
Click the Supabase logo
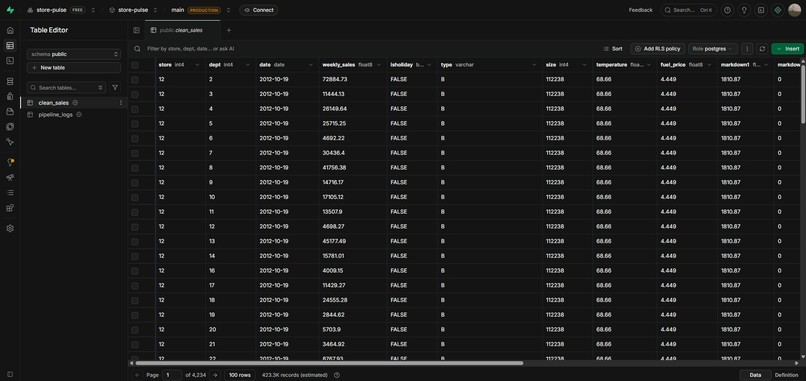(x=10, y=10)
